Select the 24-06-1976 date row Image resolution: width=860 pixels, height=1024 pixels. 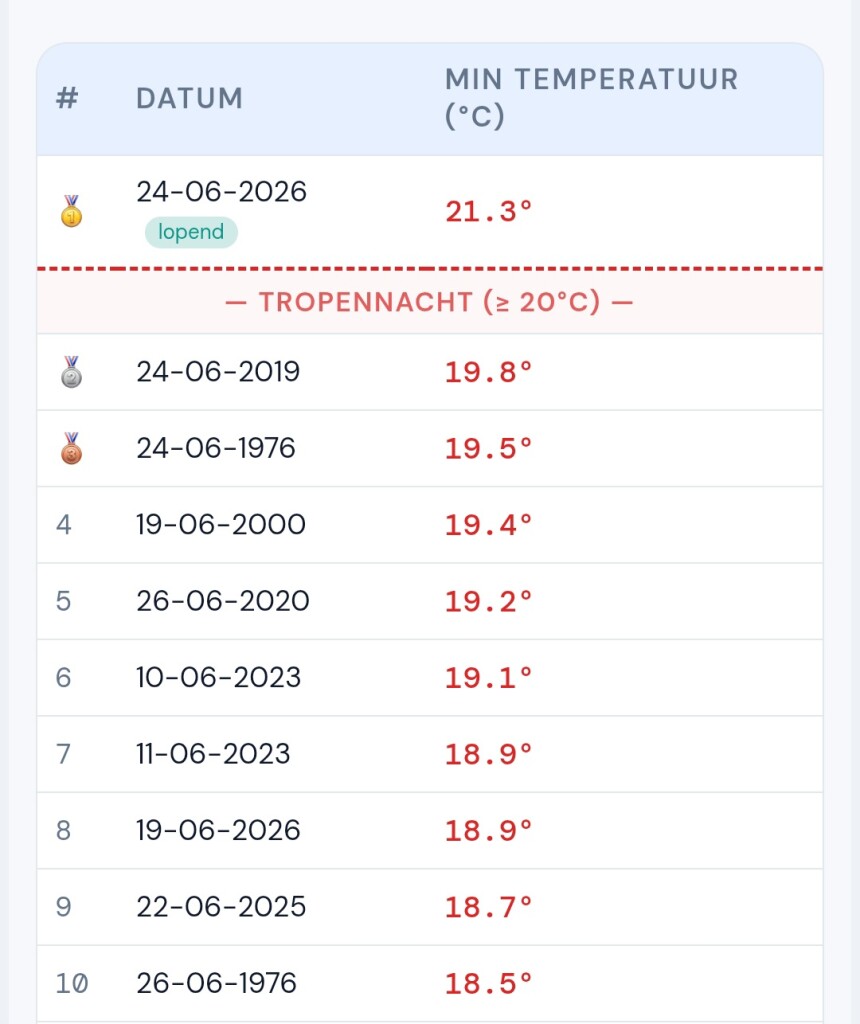click(x=430, y=448)
